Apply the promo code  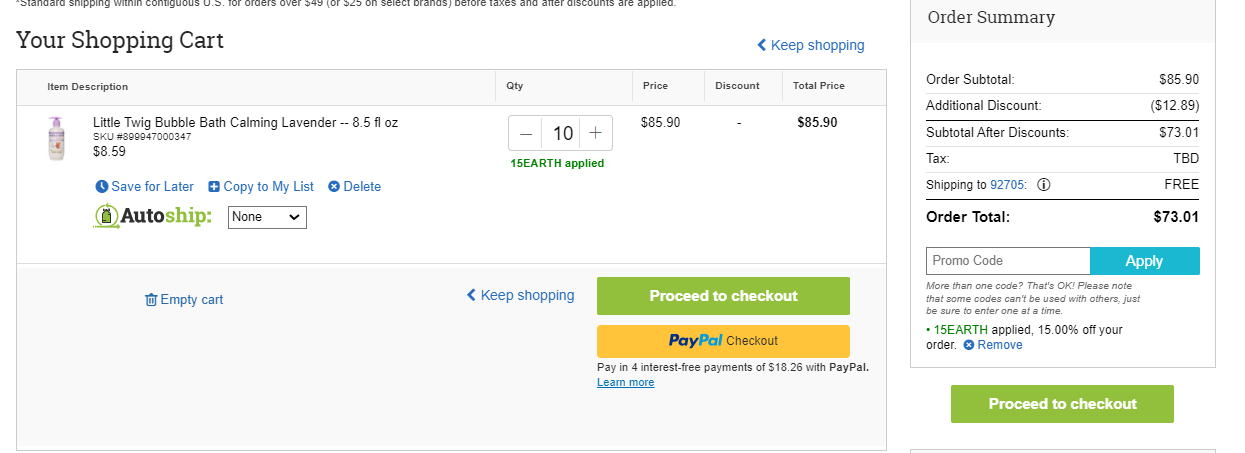click(x=1145, y=261)
